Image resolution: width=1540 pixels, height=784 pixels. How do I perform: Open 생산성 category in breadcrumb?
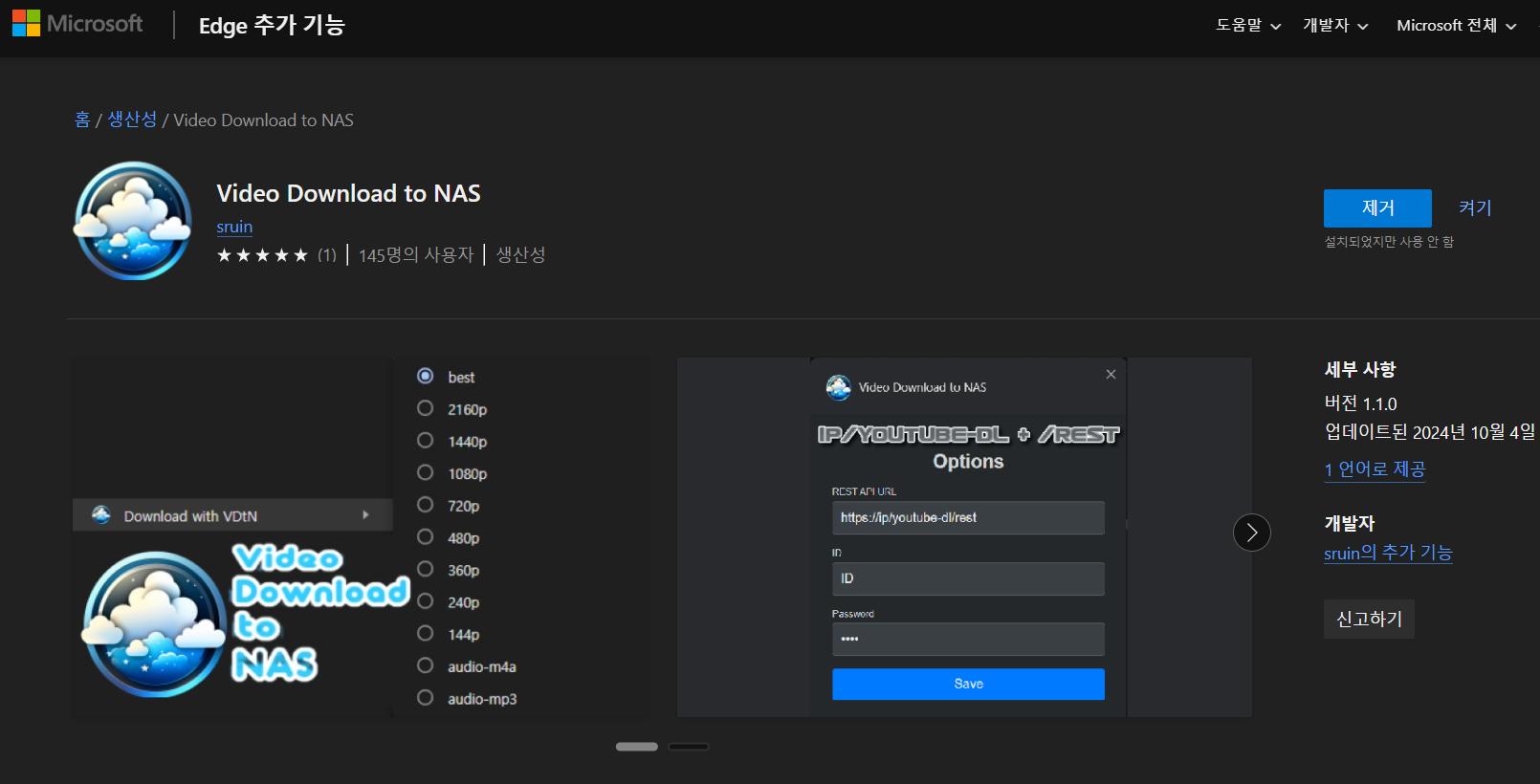132,120
